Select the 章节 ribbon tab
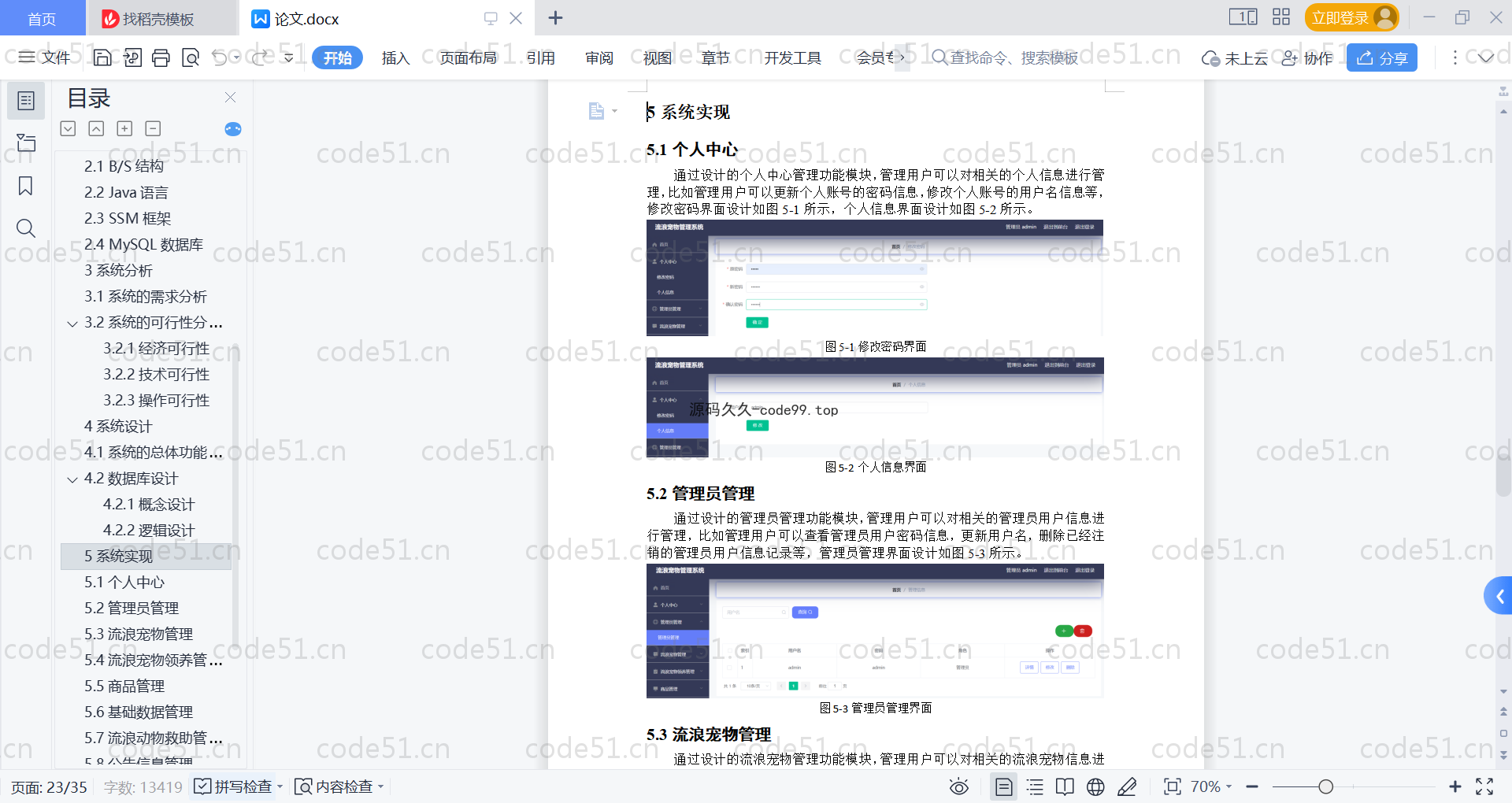This screenshot has width=1512, height=803. tap(716, 57)
